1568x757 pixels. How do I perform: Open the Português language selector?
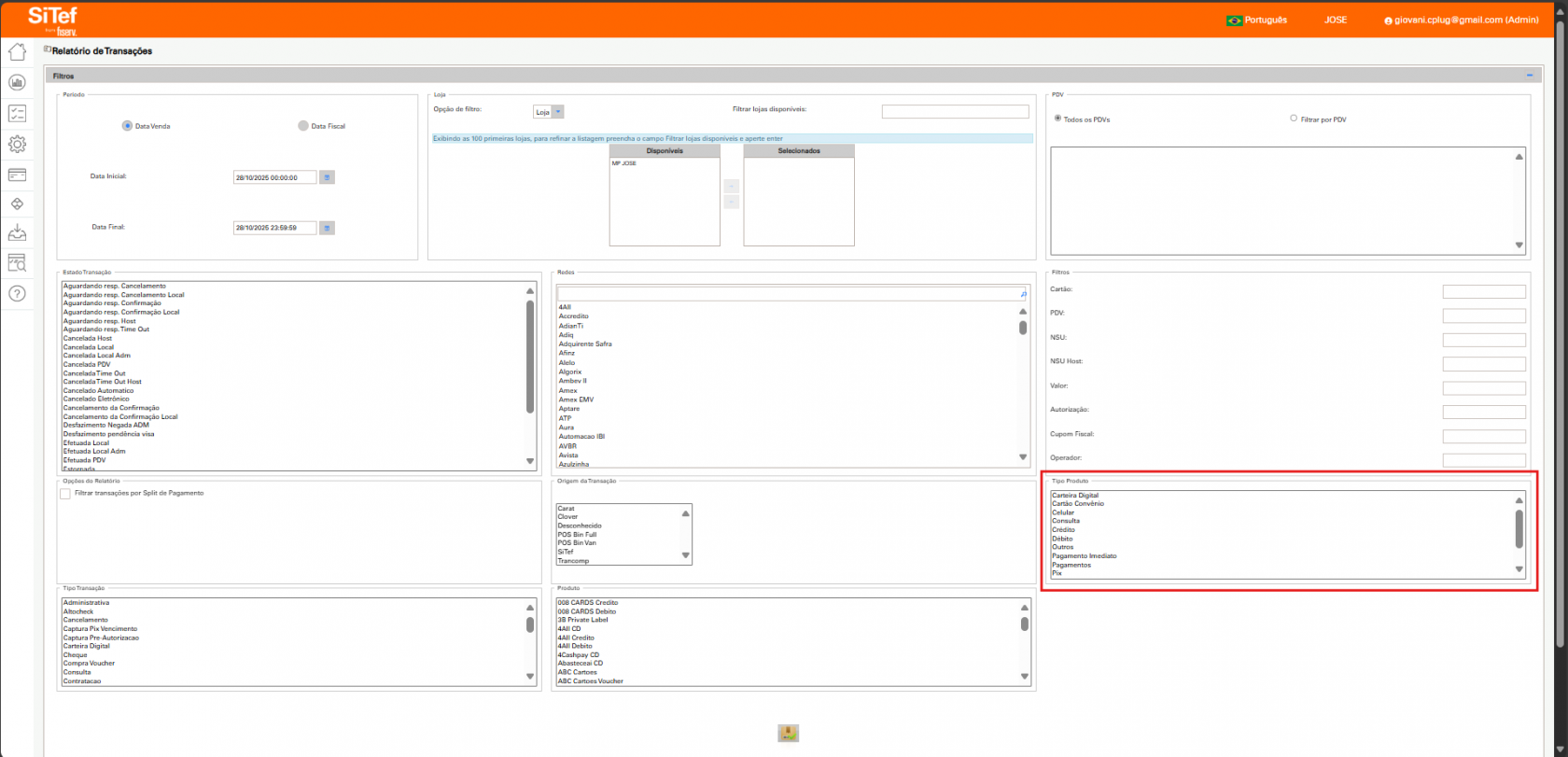(x=1256, y=20)
